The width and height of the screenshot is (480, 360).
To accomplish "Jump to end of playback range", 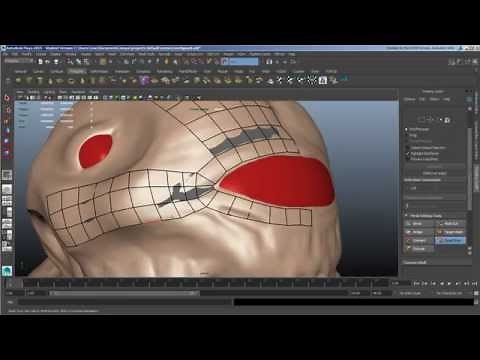I will pos(474,284).
